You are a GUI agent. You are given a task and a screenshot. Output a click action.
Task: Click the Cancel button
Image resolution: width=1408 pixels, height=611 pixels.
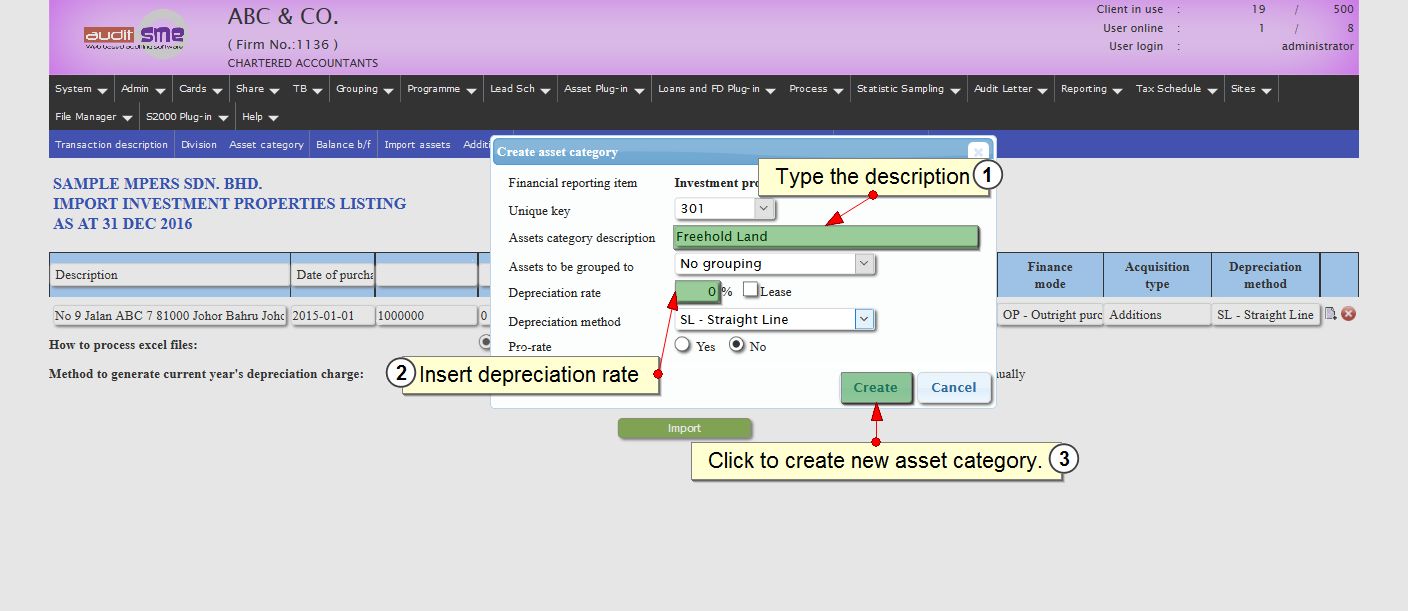pos(953,388)
